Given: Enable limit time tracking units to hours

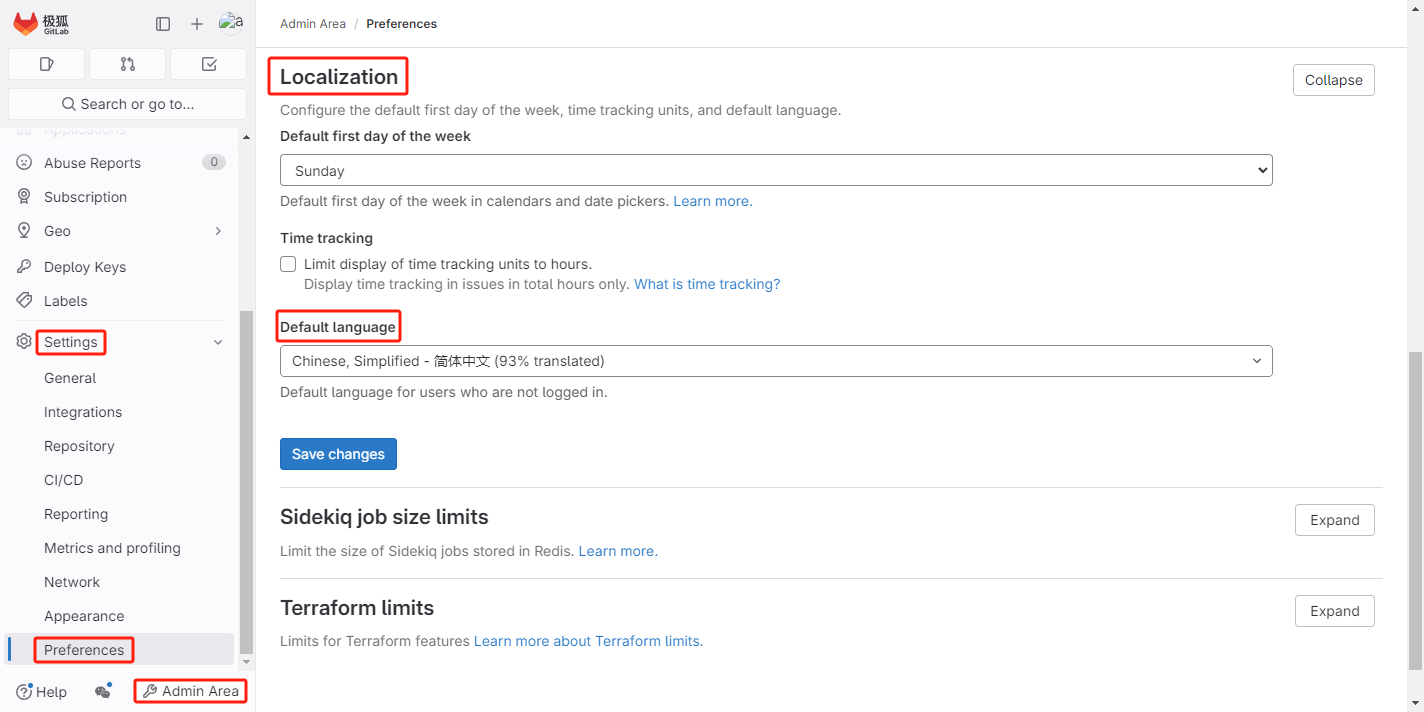Looking at the screenshot, I should (288, 264).
